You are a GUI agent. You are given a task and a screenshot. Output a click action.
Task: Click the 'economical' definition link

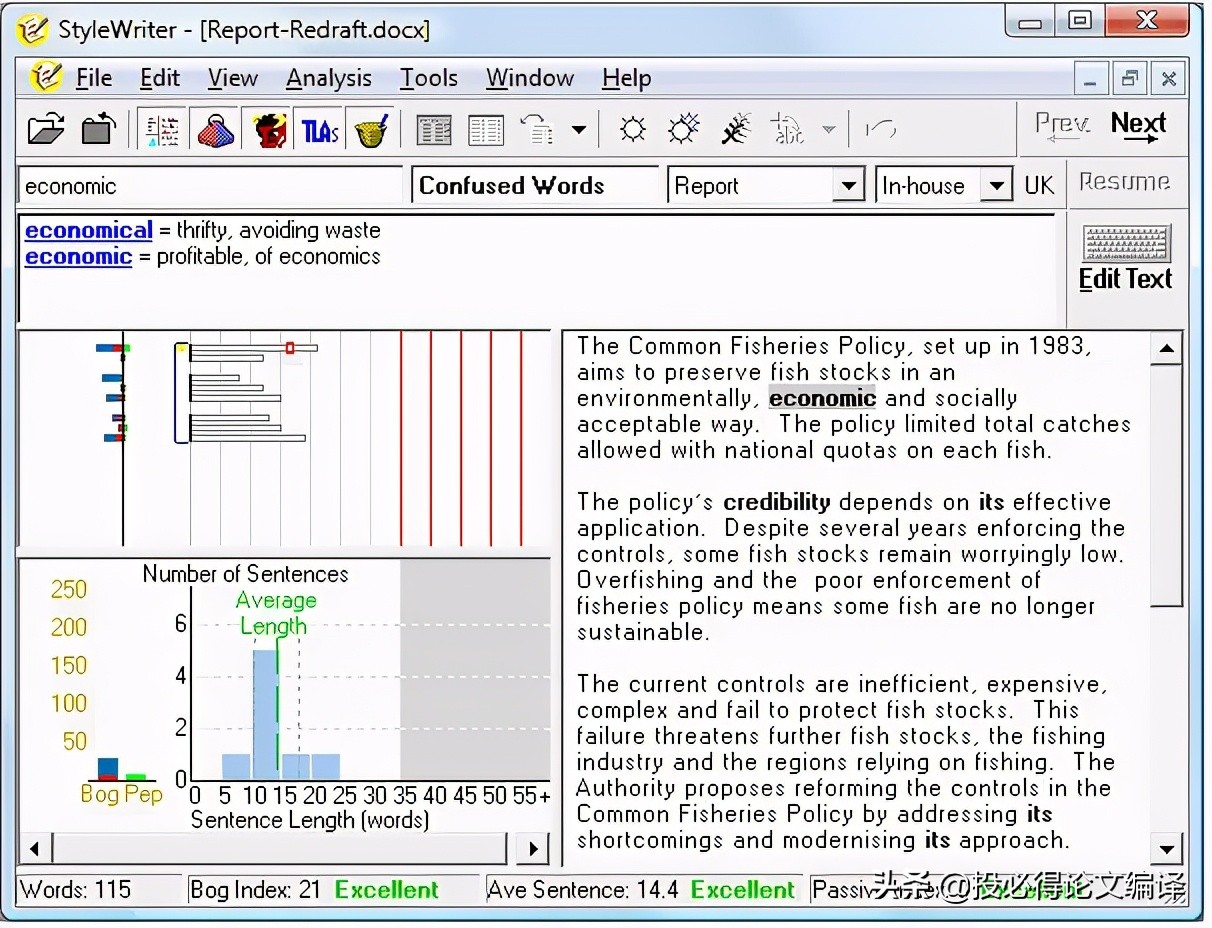click(x=88, y=230)
